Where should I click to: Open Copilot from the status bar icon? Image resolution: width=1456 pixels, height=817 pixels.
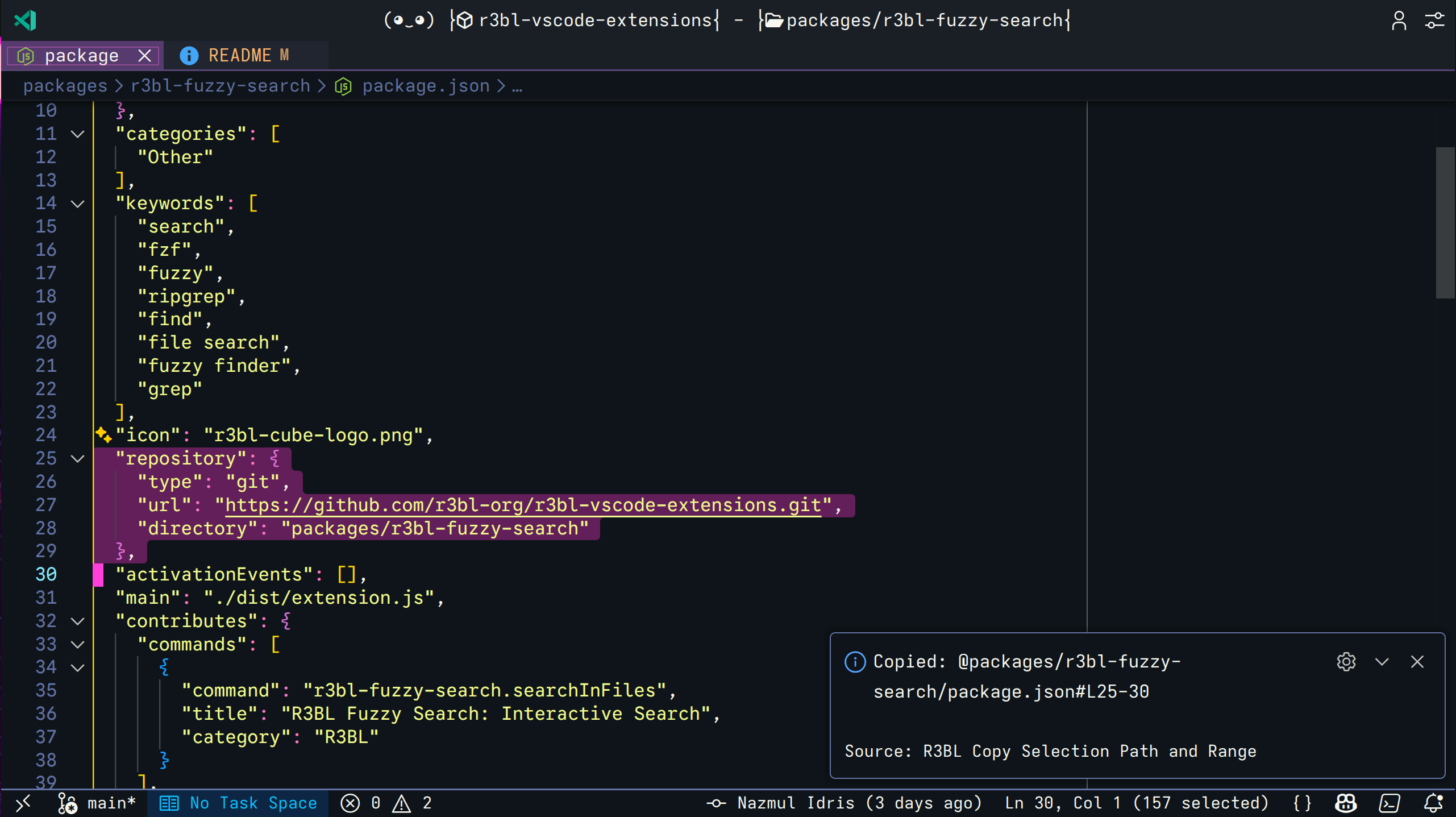[x=1345, y=803]
